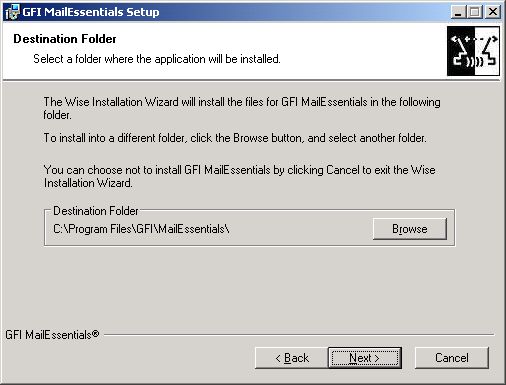
Task: Minimize the GFI MailEssentials Setup window
Action: tap(458, 12)
